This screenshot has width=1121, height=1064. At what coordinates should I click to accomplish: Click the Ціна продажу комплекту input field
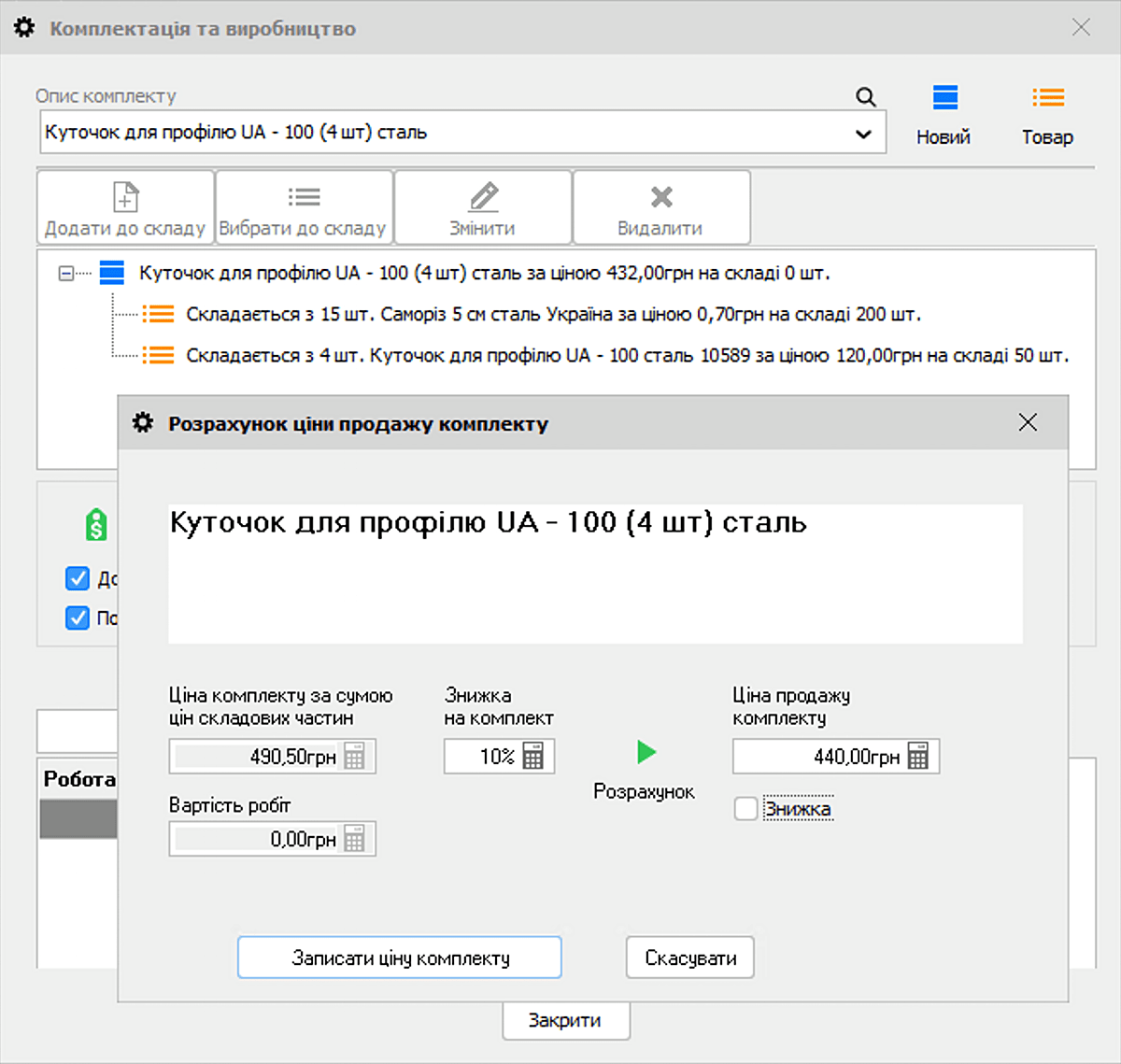817,757
